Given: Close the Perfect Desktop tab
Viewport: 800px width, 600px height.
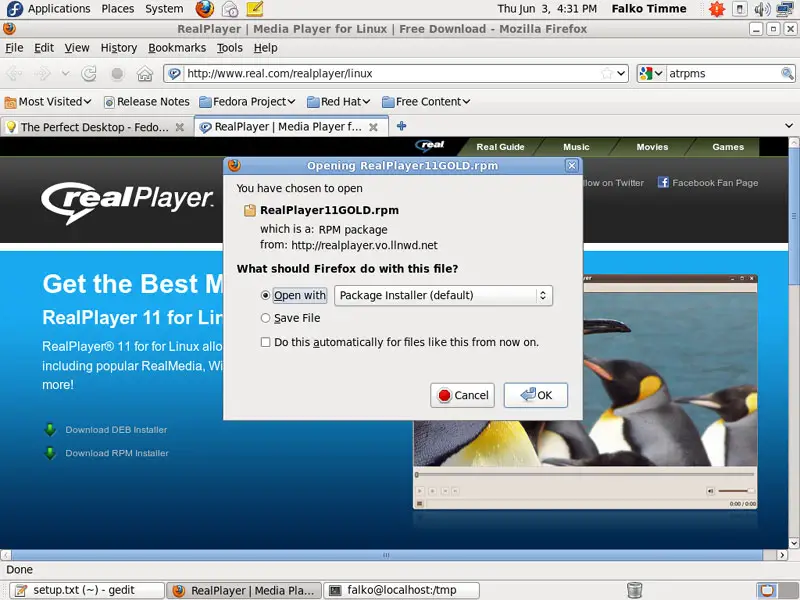Looking at the screenshot, I should click(180, 127).
